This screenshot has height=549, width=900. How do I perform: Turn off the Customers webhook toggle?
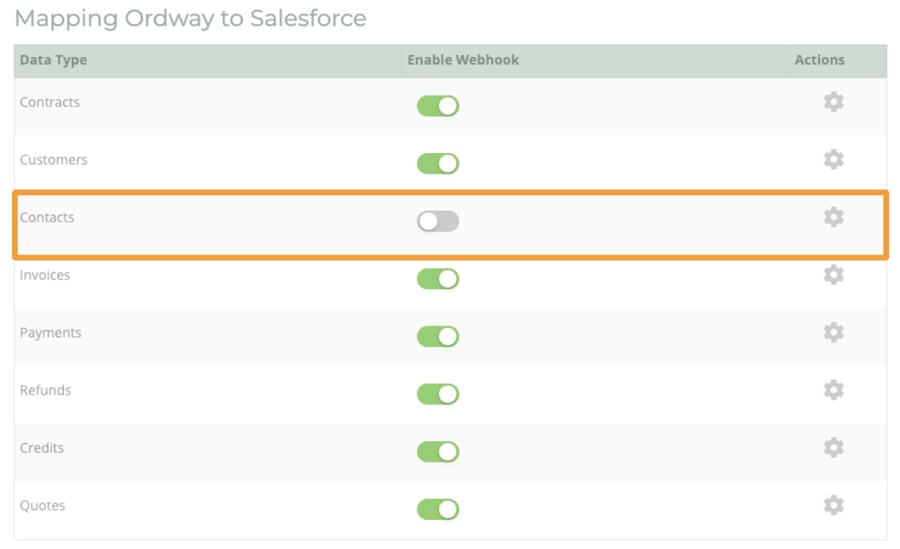coord(438,164)
